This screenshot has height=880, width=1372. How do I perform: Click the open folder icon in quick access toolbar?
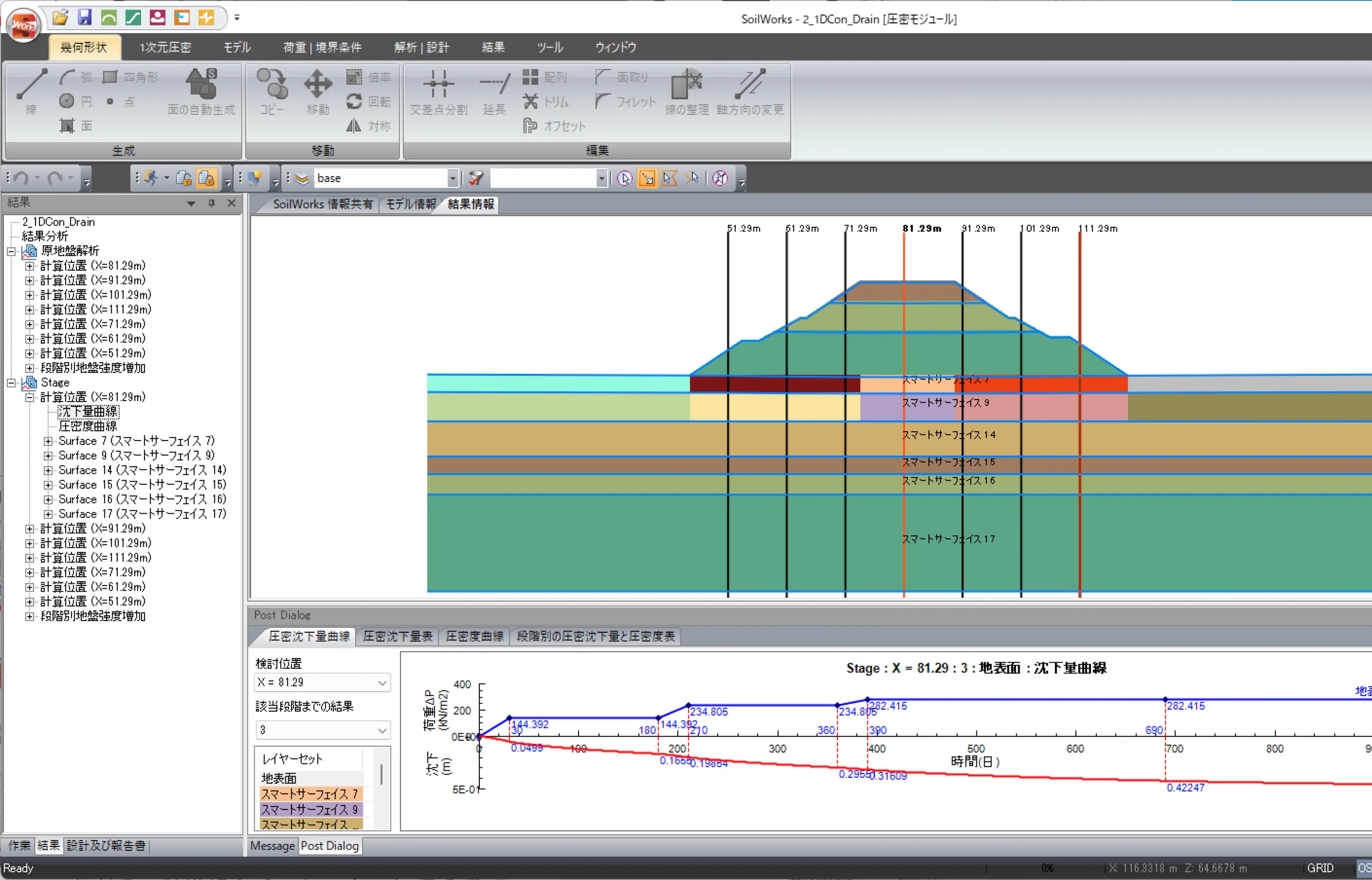click(60, 17)
